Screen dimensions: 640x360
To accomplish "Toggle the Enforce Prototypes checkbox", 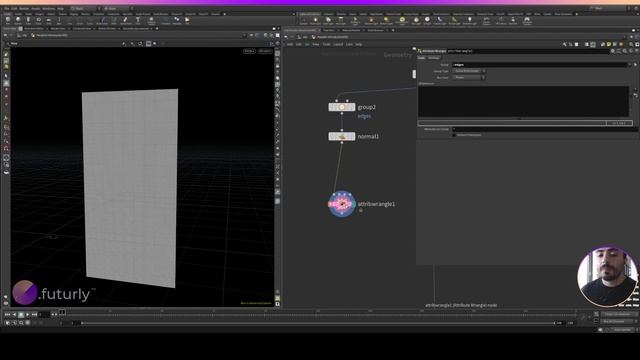I will 454,135.
